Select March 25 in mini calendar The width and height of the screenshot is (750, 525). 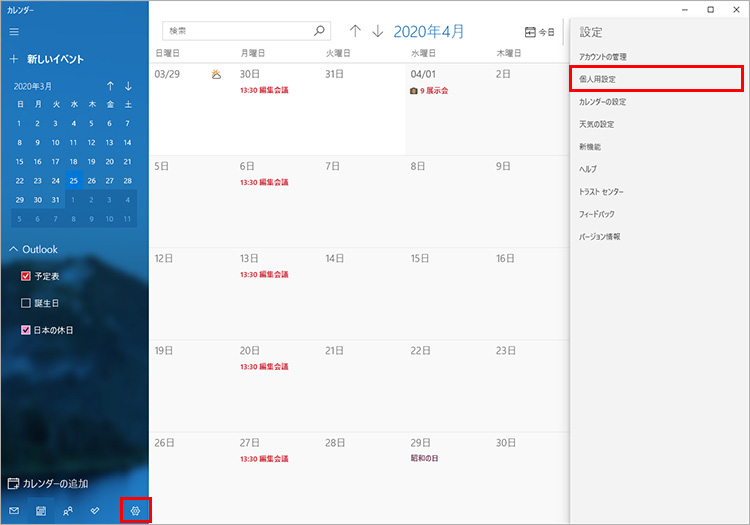pyautogui.click(x=74, y=181)
